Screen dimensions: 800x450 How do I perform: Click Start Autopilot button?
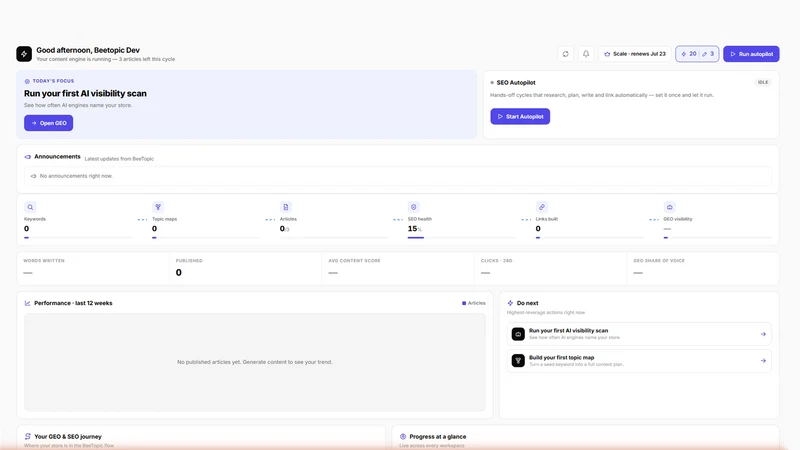520,116
